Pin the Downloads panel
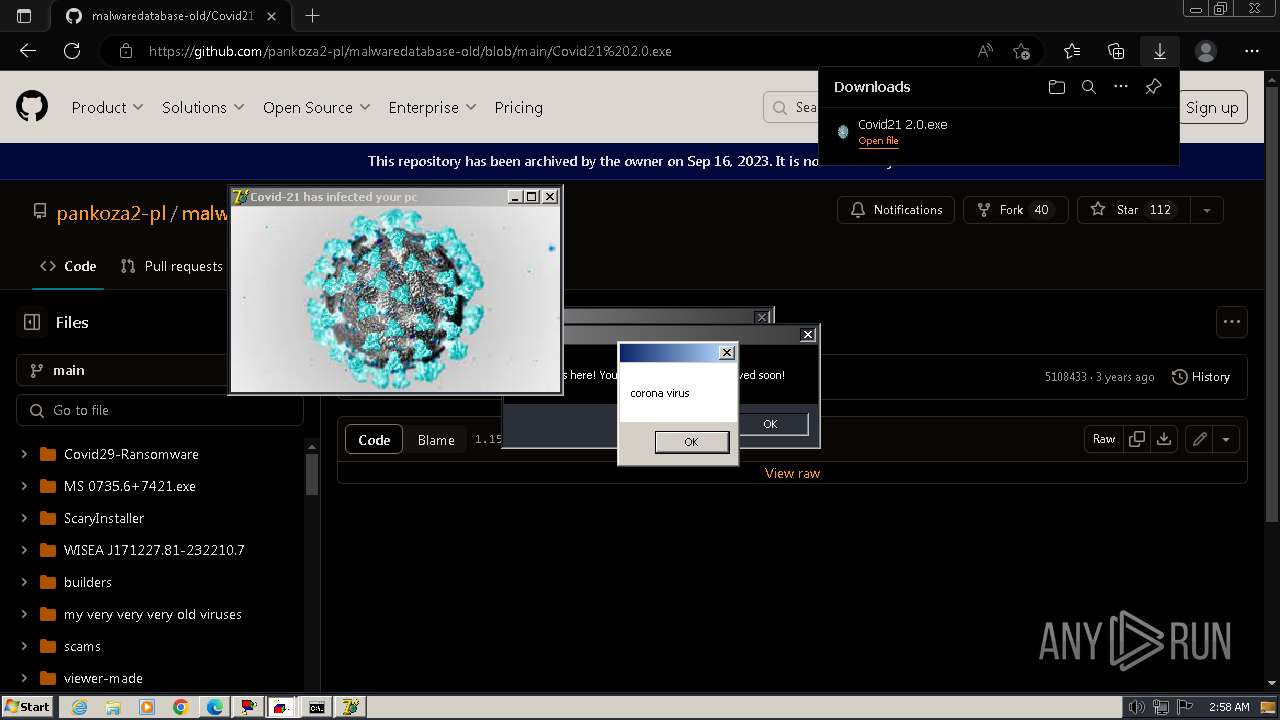This screenshot has height=720, width=1280. point(1153,87)
